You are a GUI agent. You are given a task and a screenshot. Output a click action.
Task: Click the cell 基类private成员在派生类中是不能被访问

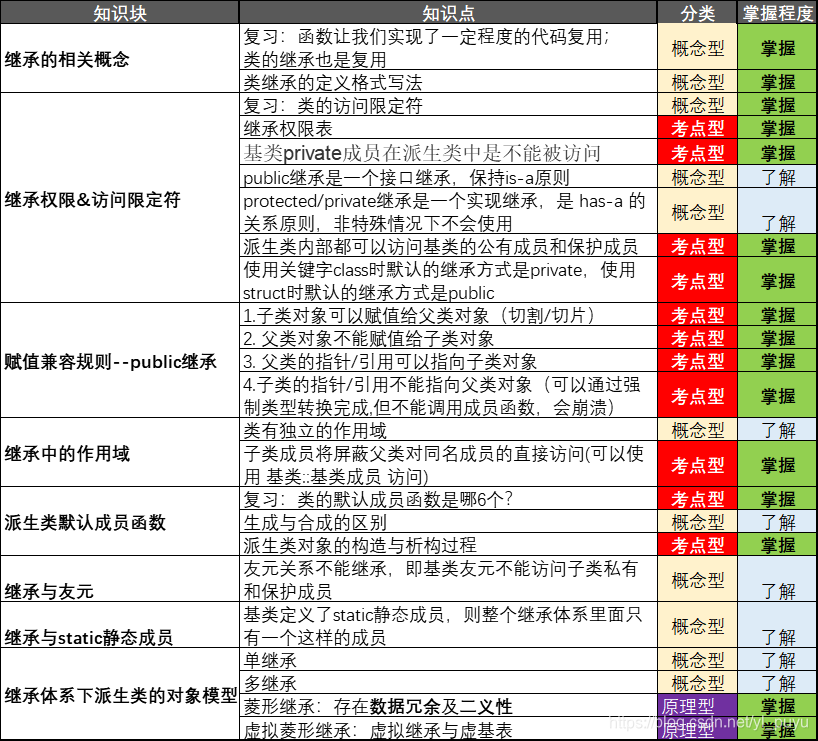point(448,152)
